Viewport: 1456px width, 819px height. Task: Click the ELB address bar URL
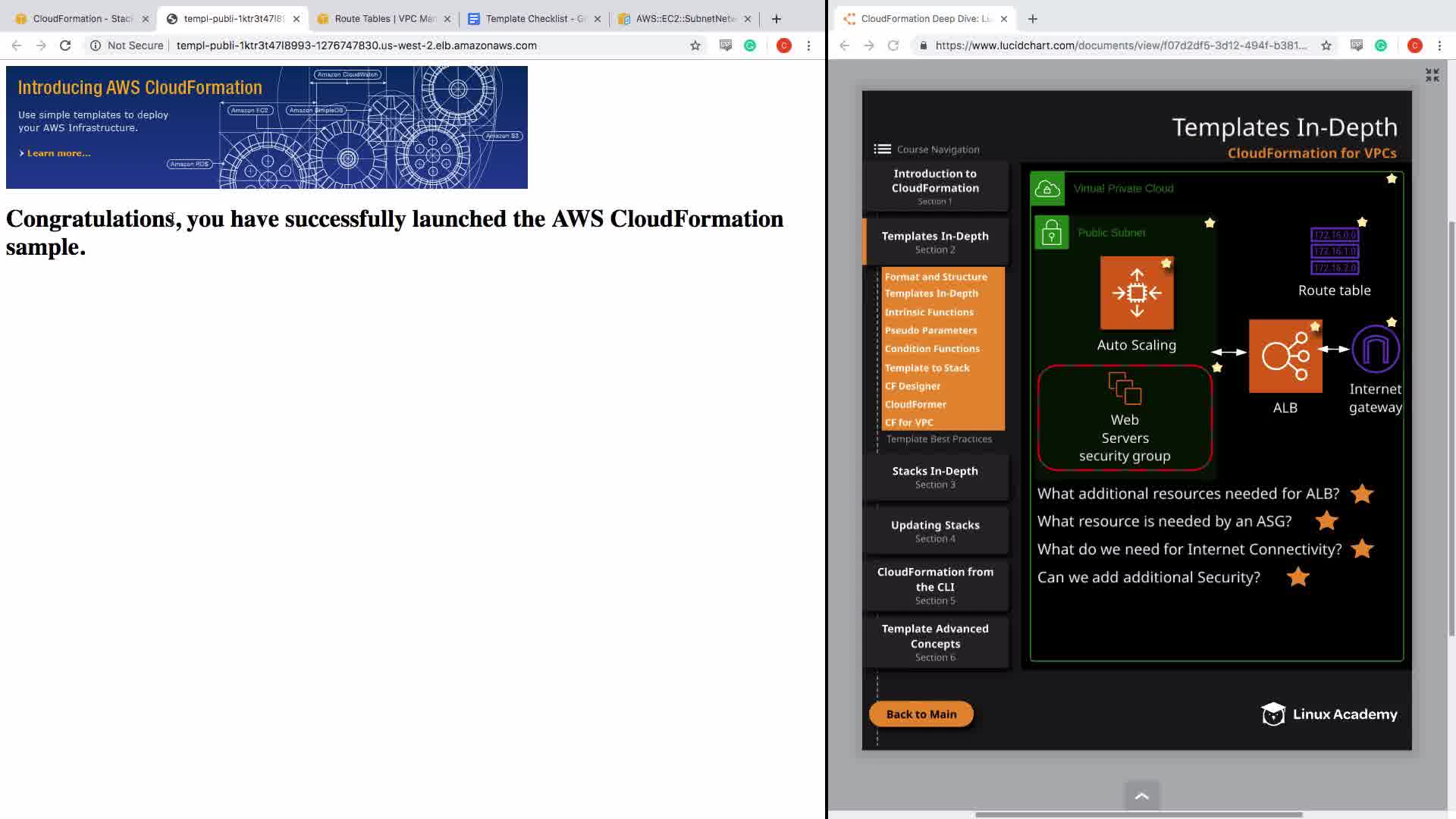click(356, 45)
